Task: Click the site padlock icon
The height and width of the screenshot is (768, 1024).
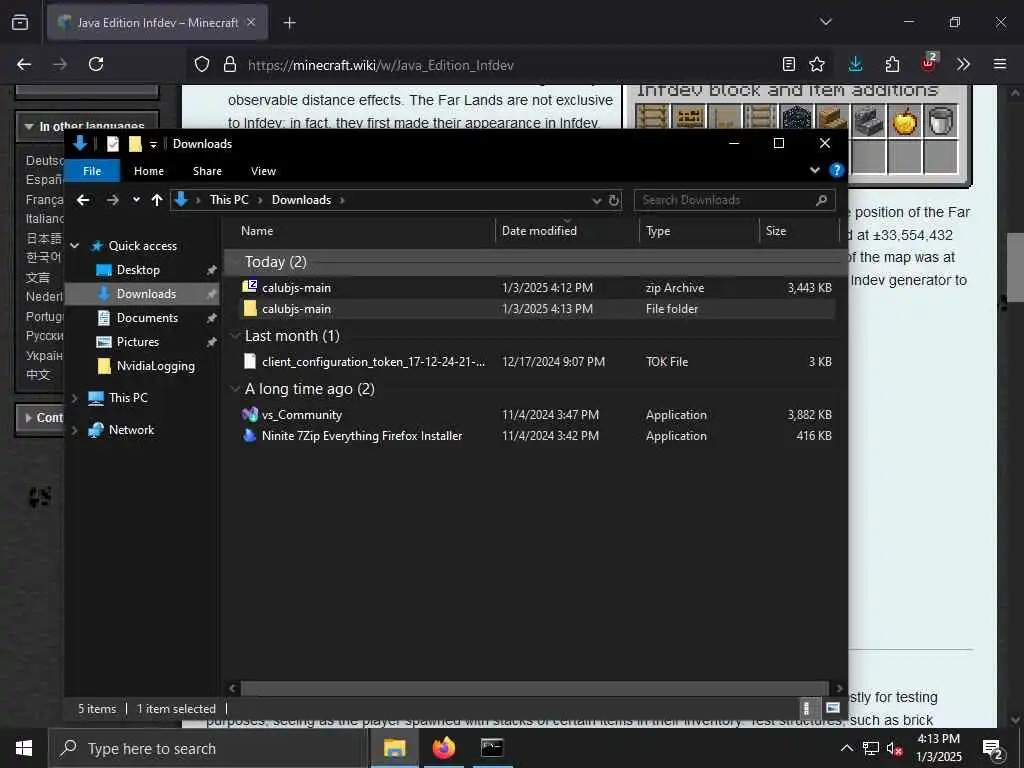Action: tap(229, 64)
